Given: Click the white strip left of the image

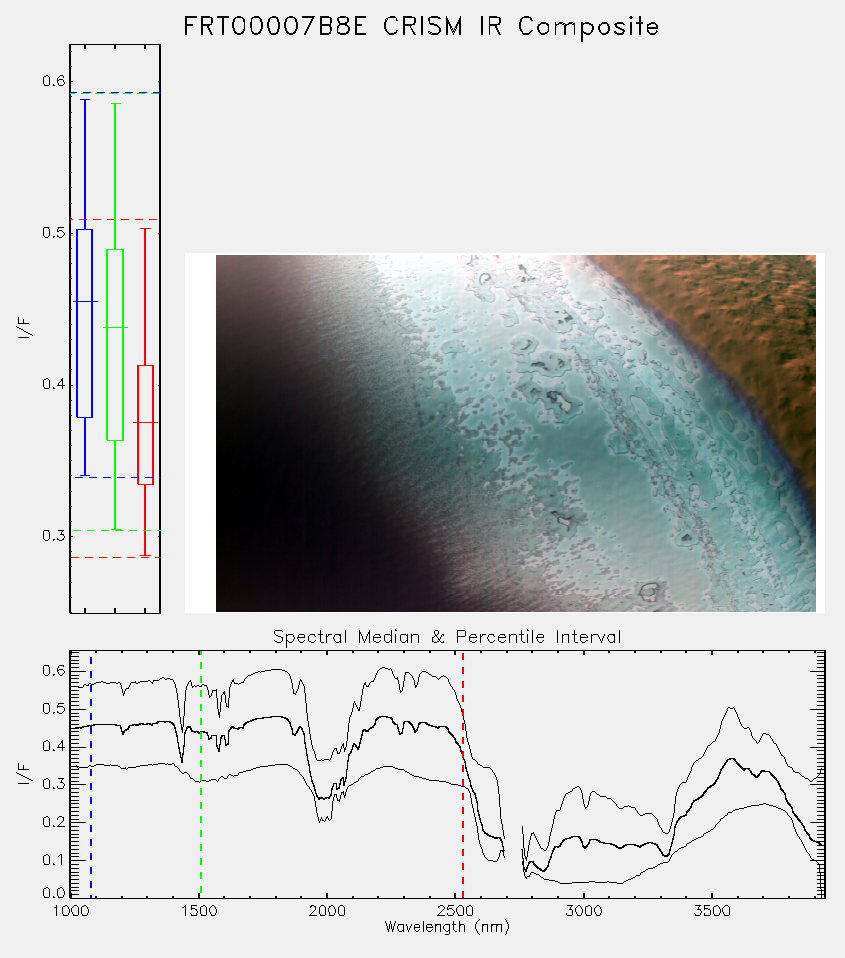Looking at the screenshot, I should coord(200,433).
